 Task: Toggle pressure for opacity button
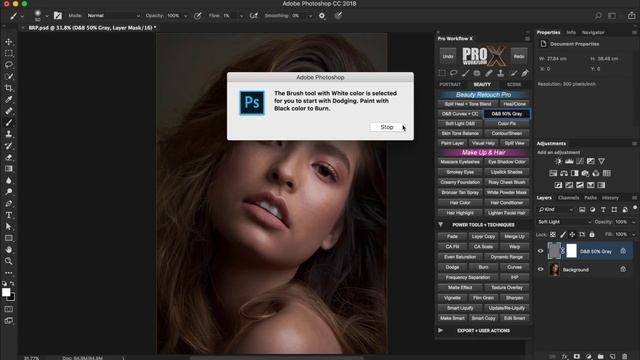(x=198, y=16)
